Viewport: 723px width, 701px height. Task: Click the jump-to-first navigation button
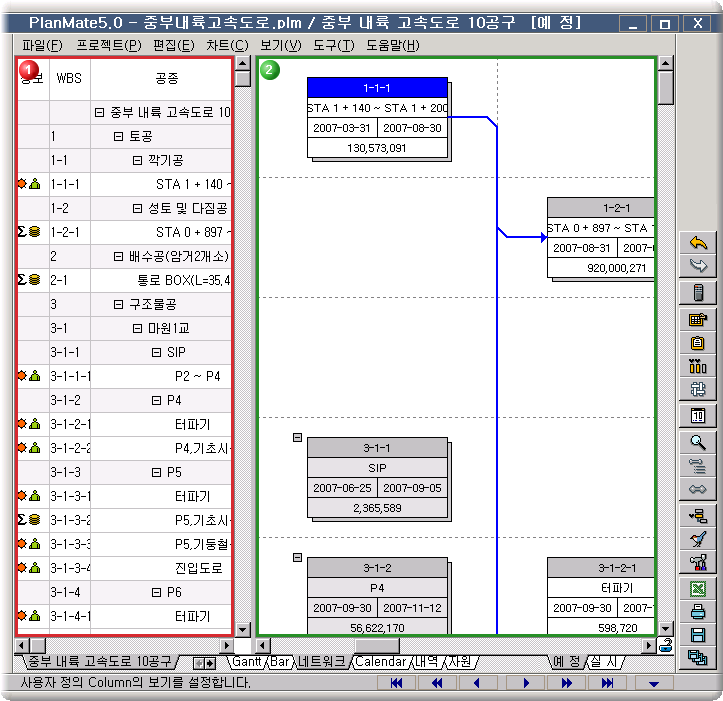(x=396, y=683)
